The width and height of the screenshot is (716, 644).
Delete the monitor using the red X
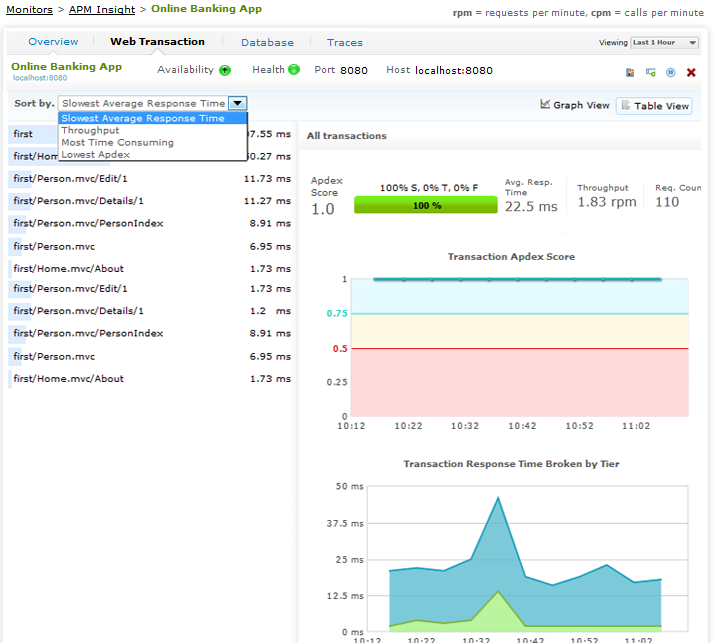[691, 72]
